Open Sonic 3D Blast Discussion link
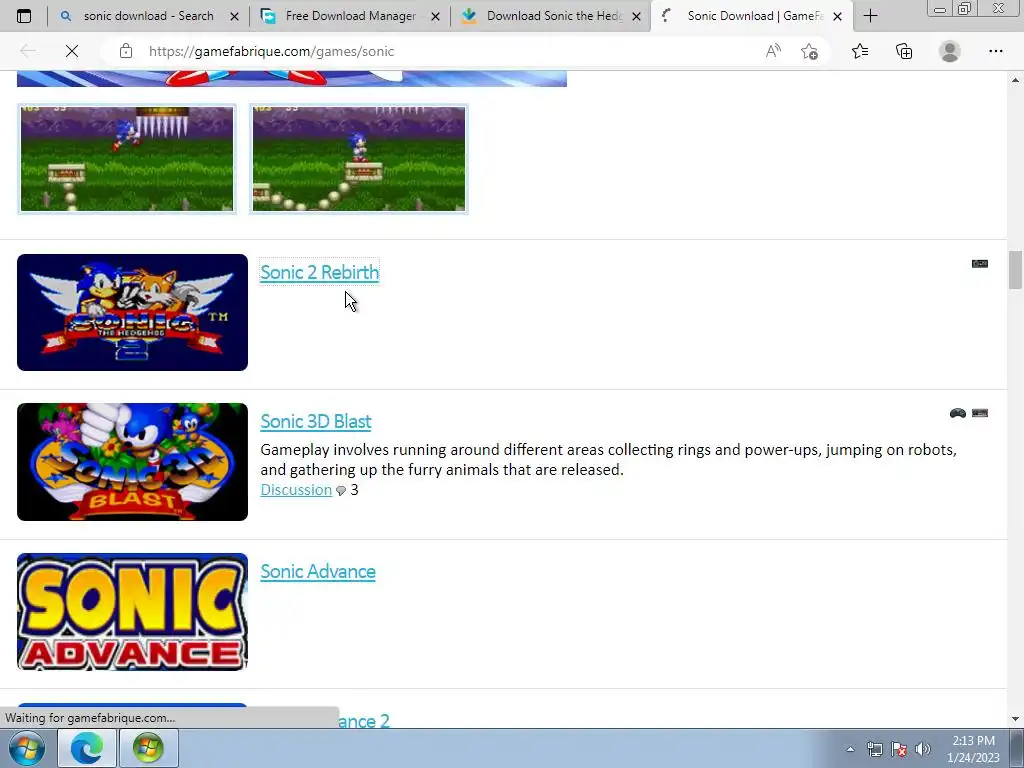Screen dimensions: 1024x768 coord(296,490)
